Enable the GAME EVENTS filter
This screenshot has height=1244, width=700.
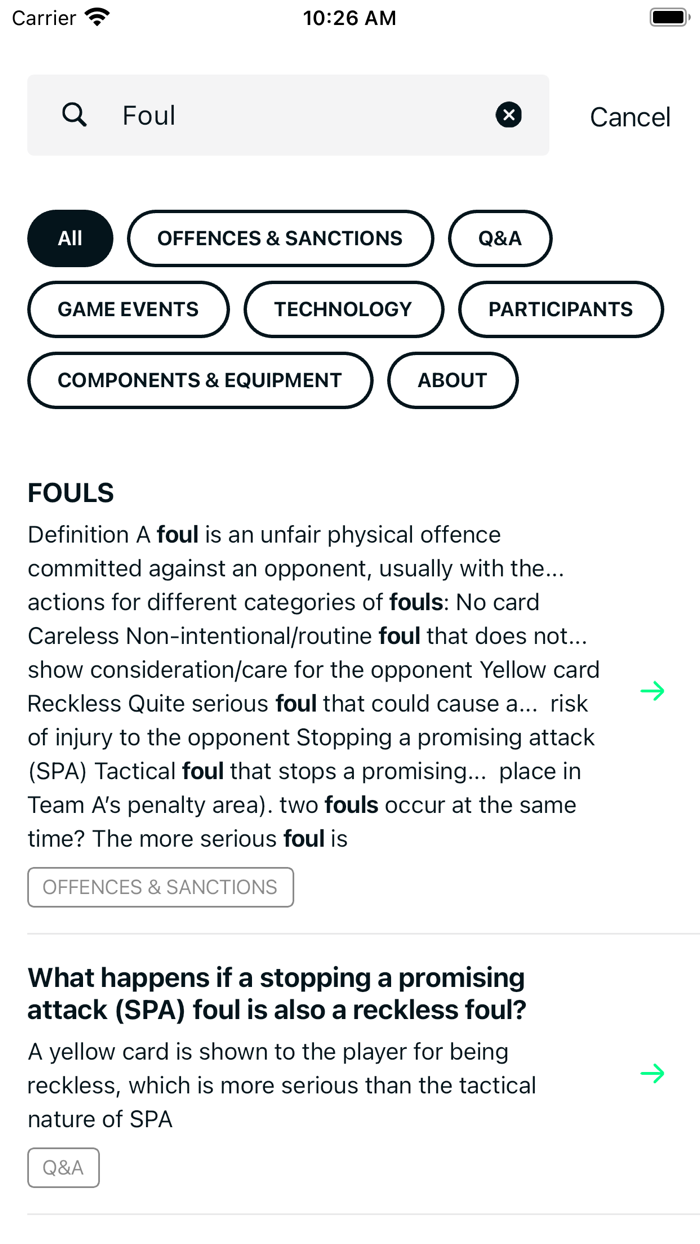(128, 309)
